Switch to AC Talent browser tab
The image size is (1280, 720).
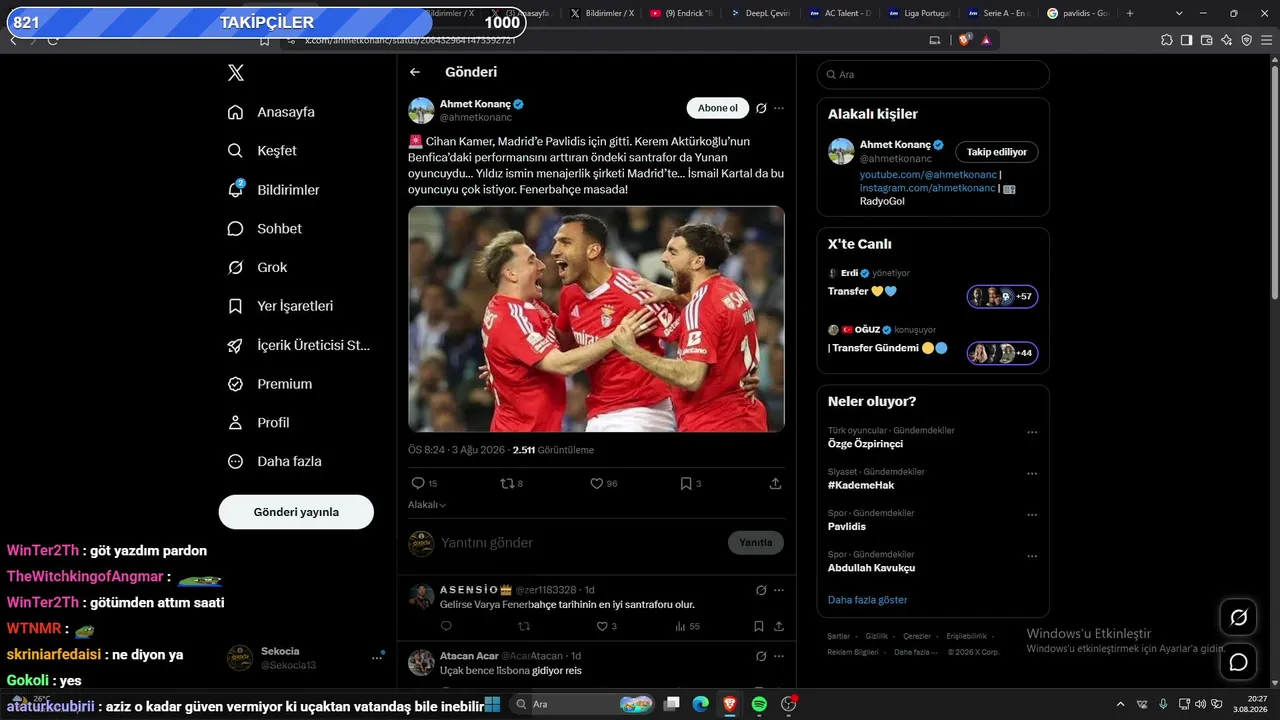pyautogui.click(x=840, y=13)
